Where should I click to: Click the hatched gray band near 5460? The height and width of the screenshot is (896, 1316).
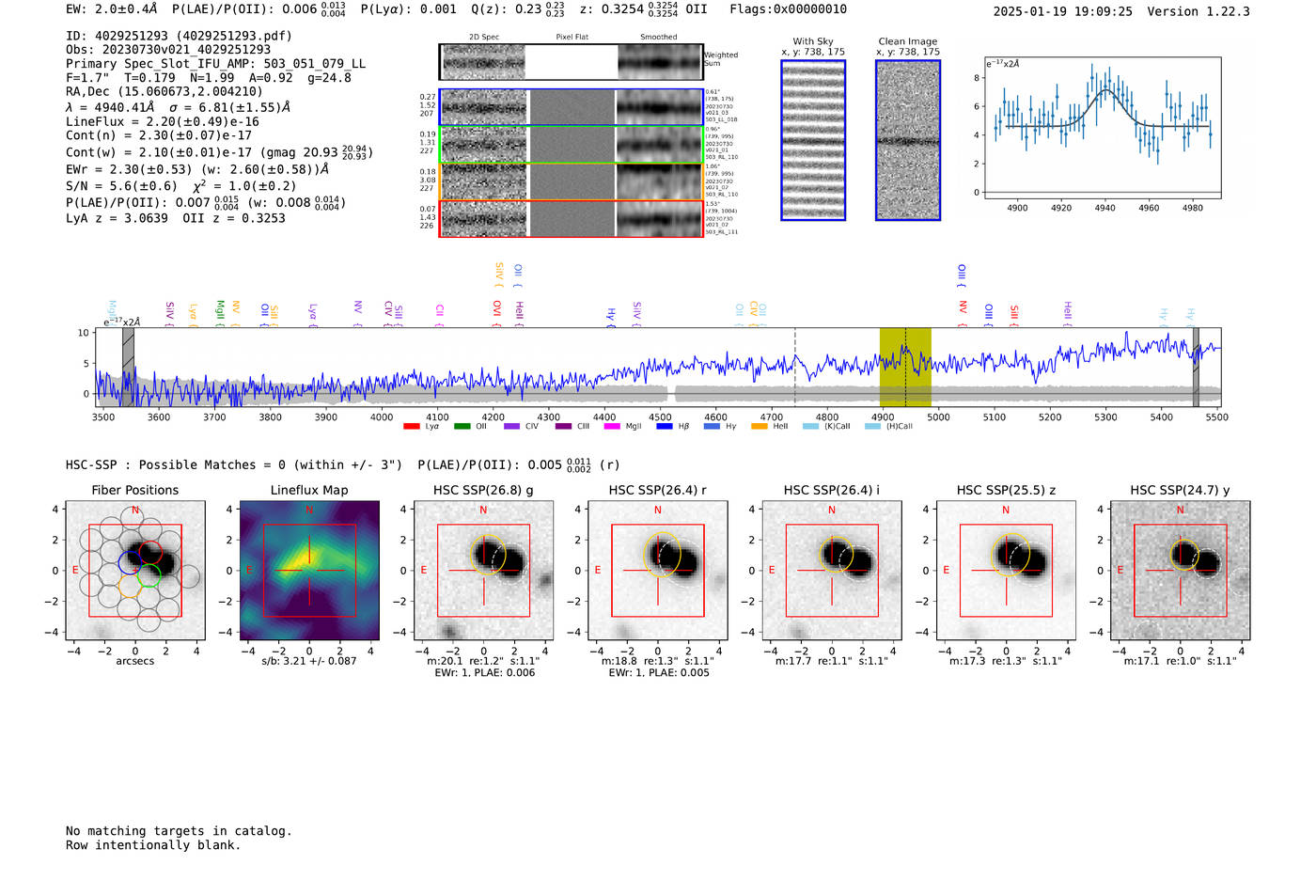(1196, 367)
